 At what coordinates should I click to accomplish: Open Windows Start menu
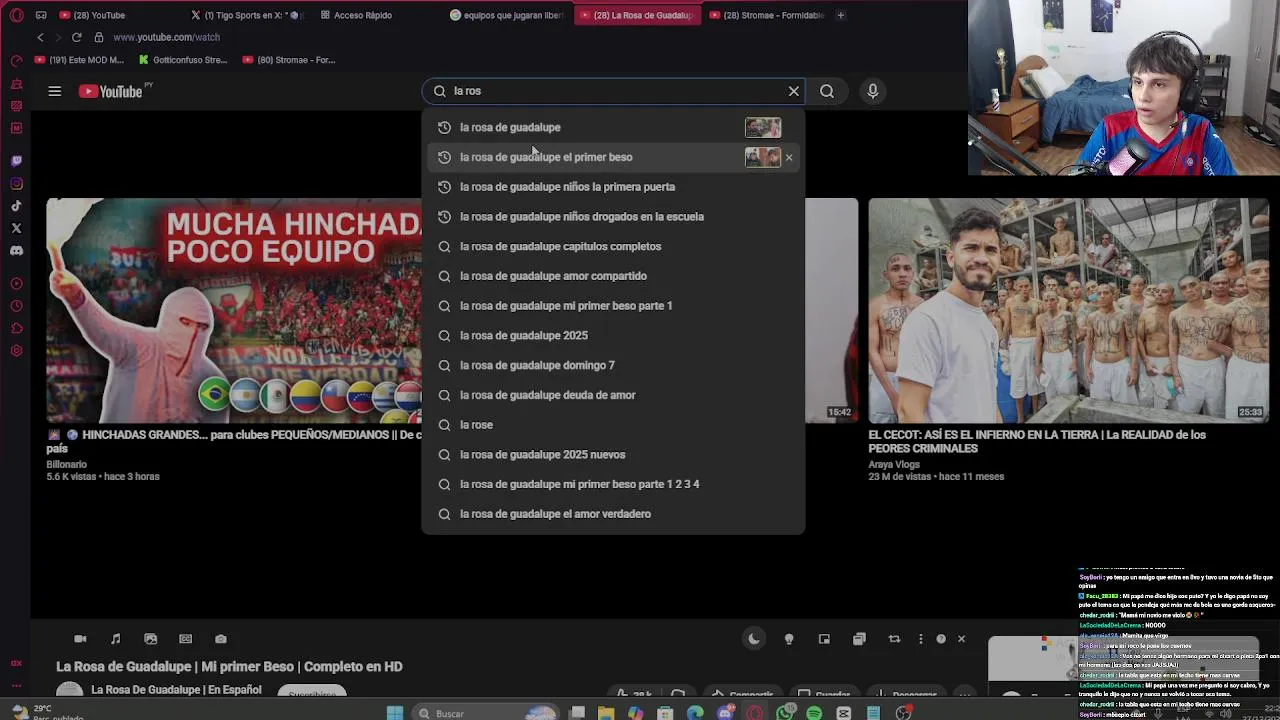(x=395, y=713)
